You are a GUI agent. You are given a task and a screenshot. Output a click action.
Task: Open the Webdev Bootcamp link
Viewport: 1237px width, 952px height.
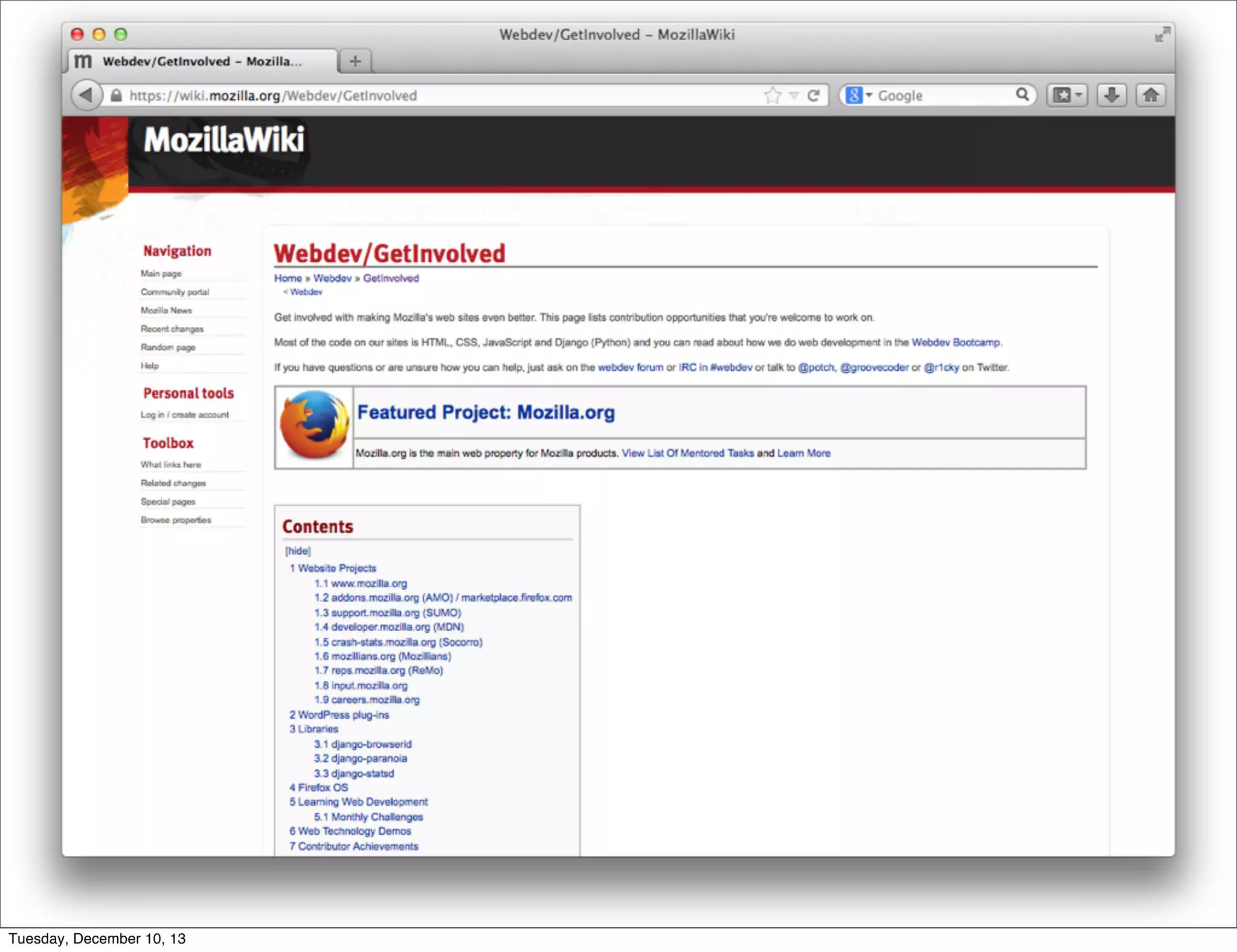coord(956,343)
